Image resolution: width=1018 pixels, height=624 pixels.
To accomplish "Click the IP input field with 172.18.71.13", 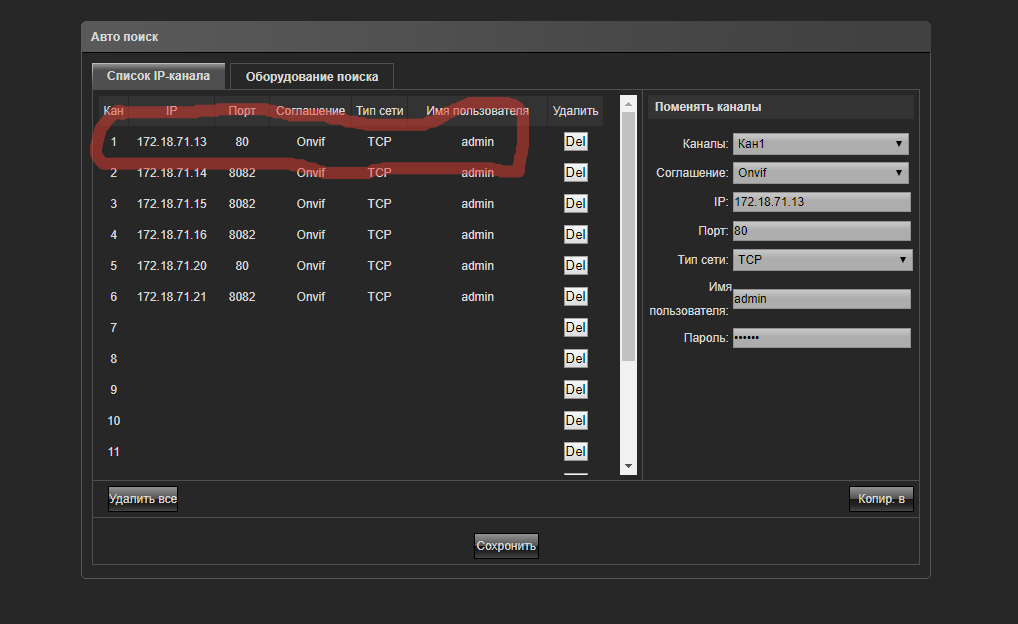I will coord(821,202).
